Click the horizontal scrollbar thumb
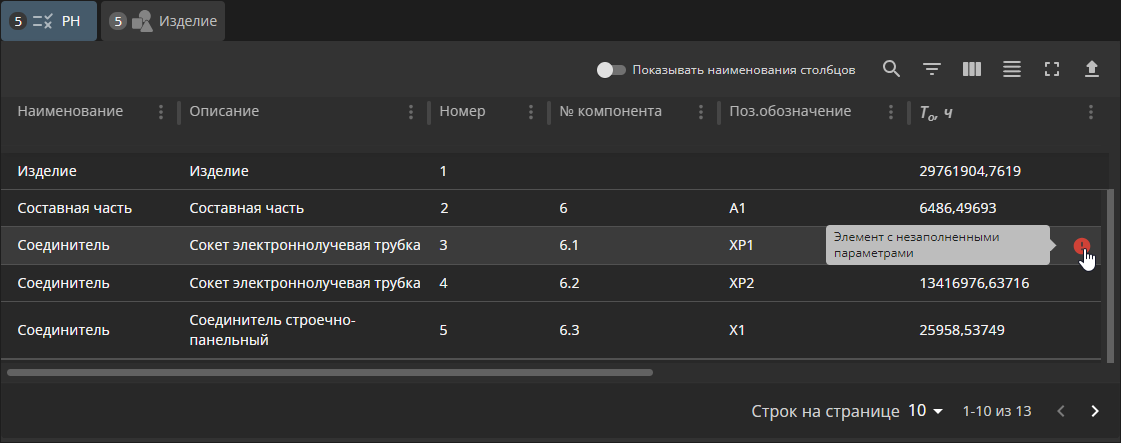 330,372
